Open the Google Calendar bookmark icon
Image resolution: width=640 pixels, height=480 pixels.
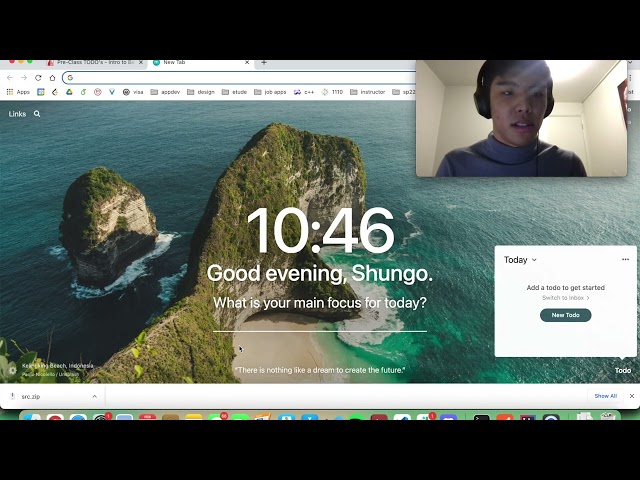click(40, 92)
